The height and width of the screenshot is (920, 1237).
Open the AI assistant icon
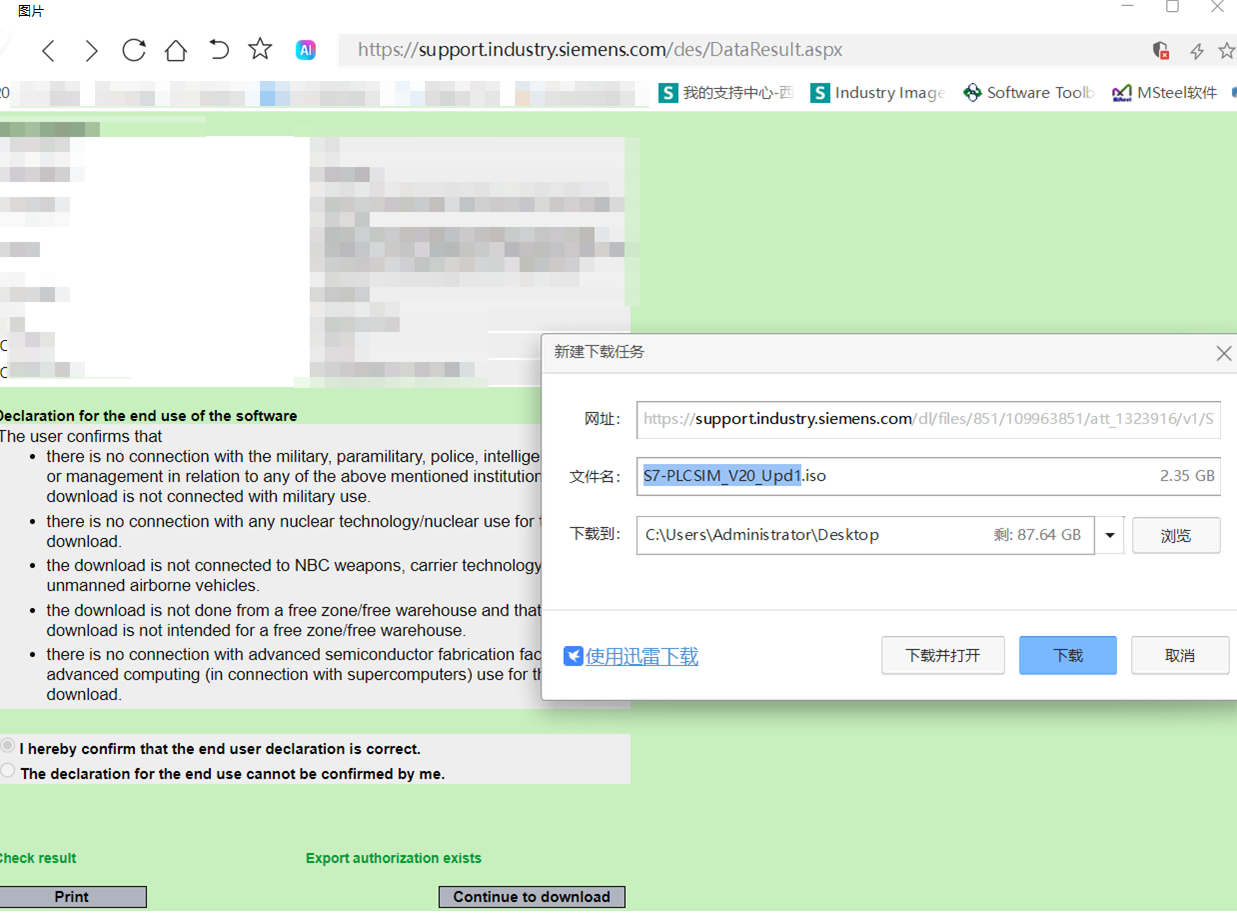[306, 50]
